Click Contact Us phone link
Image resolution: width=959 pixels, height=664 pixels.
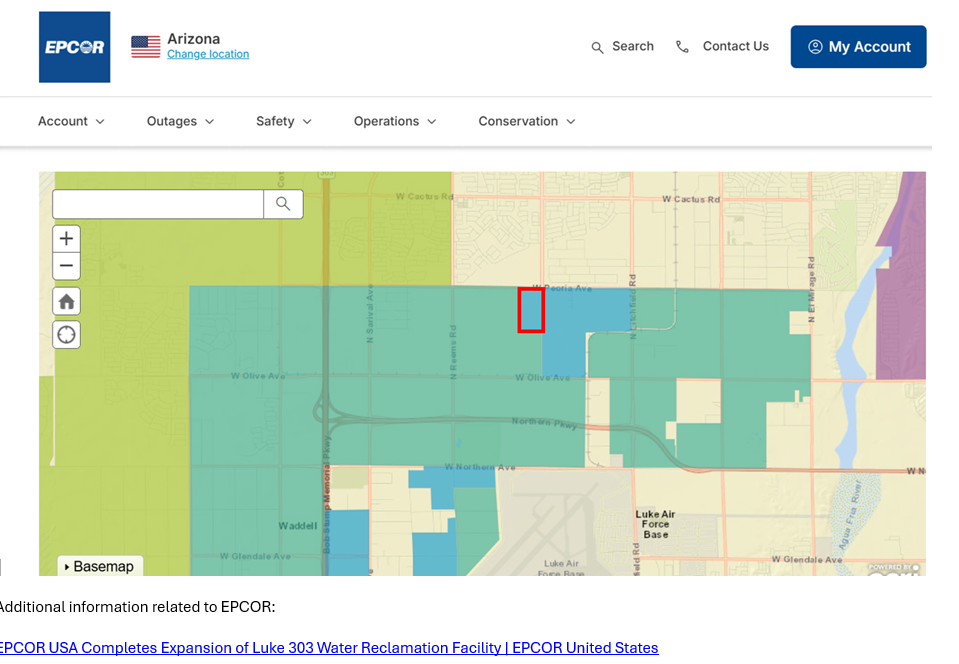pos(723,47)
